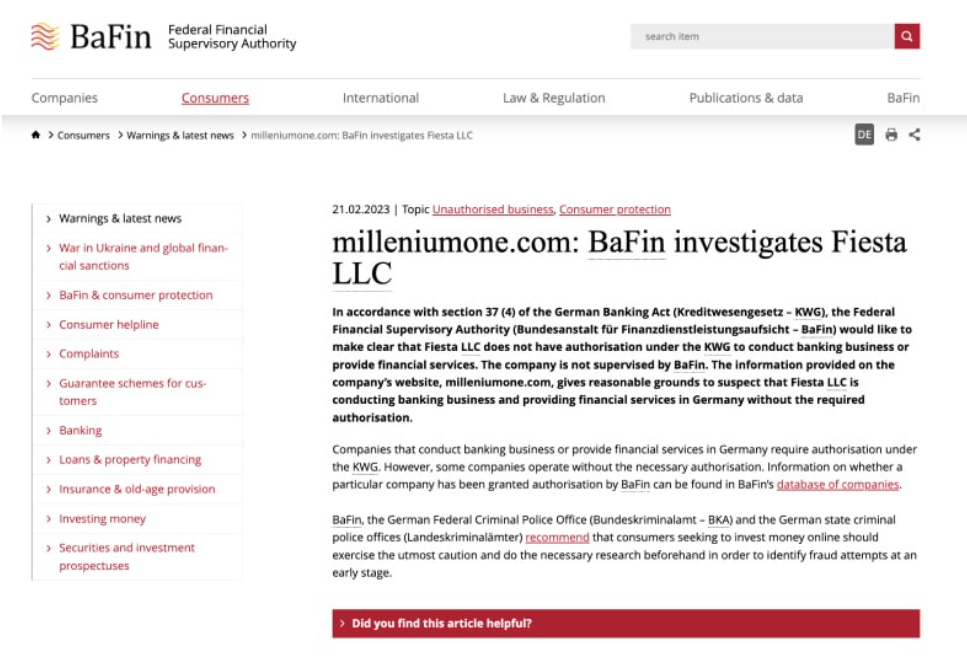The image size is (967, 663).
Task: Focus the search item input field
Action: tap(762, 36)
